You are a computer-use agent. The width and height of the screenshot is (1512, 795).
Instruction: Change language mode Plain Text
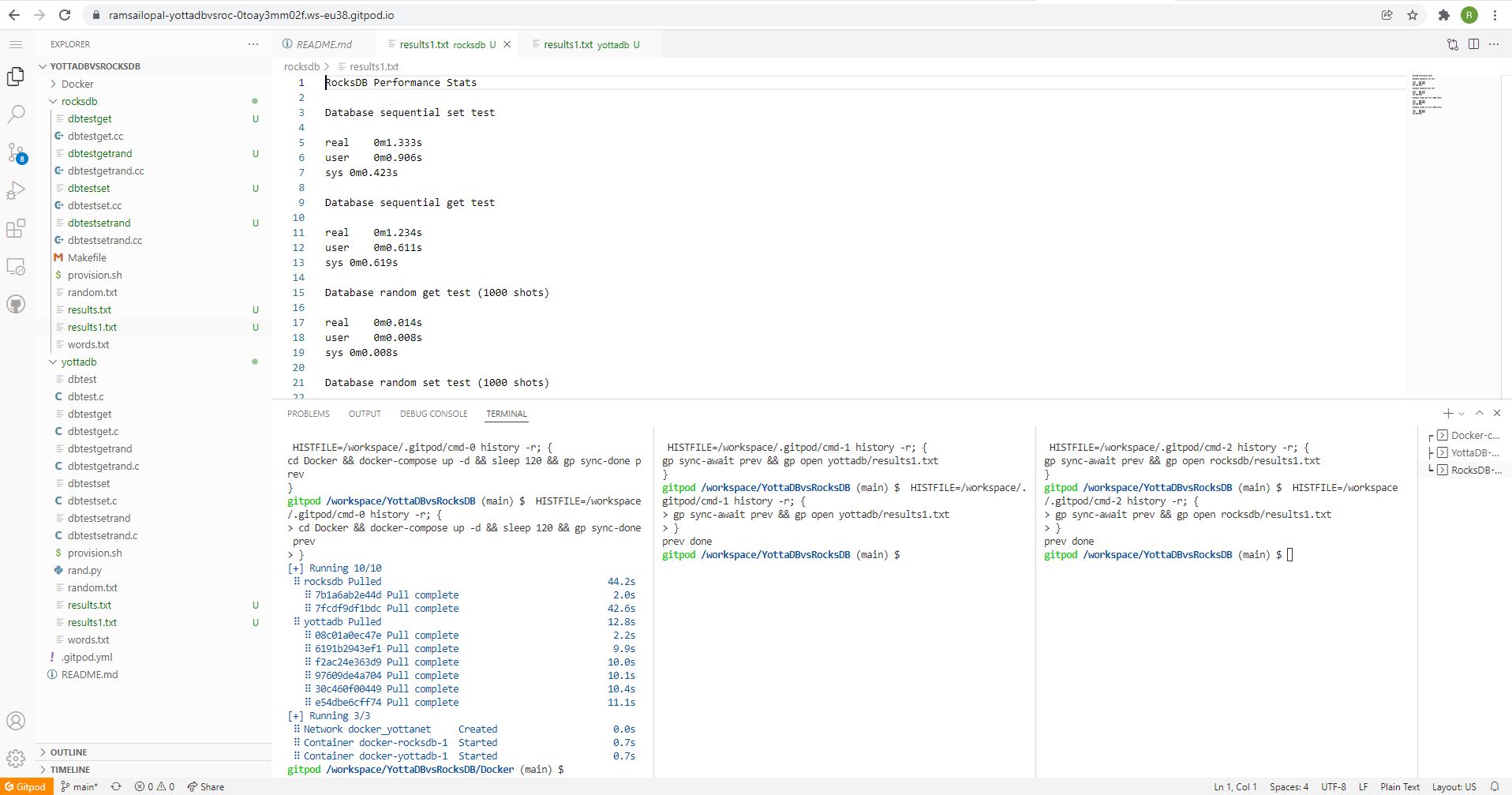[x=1400, y=786]
